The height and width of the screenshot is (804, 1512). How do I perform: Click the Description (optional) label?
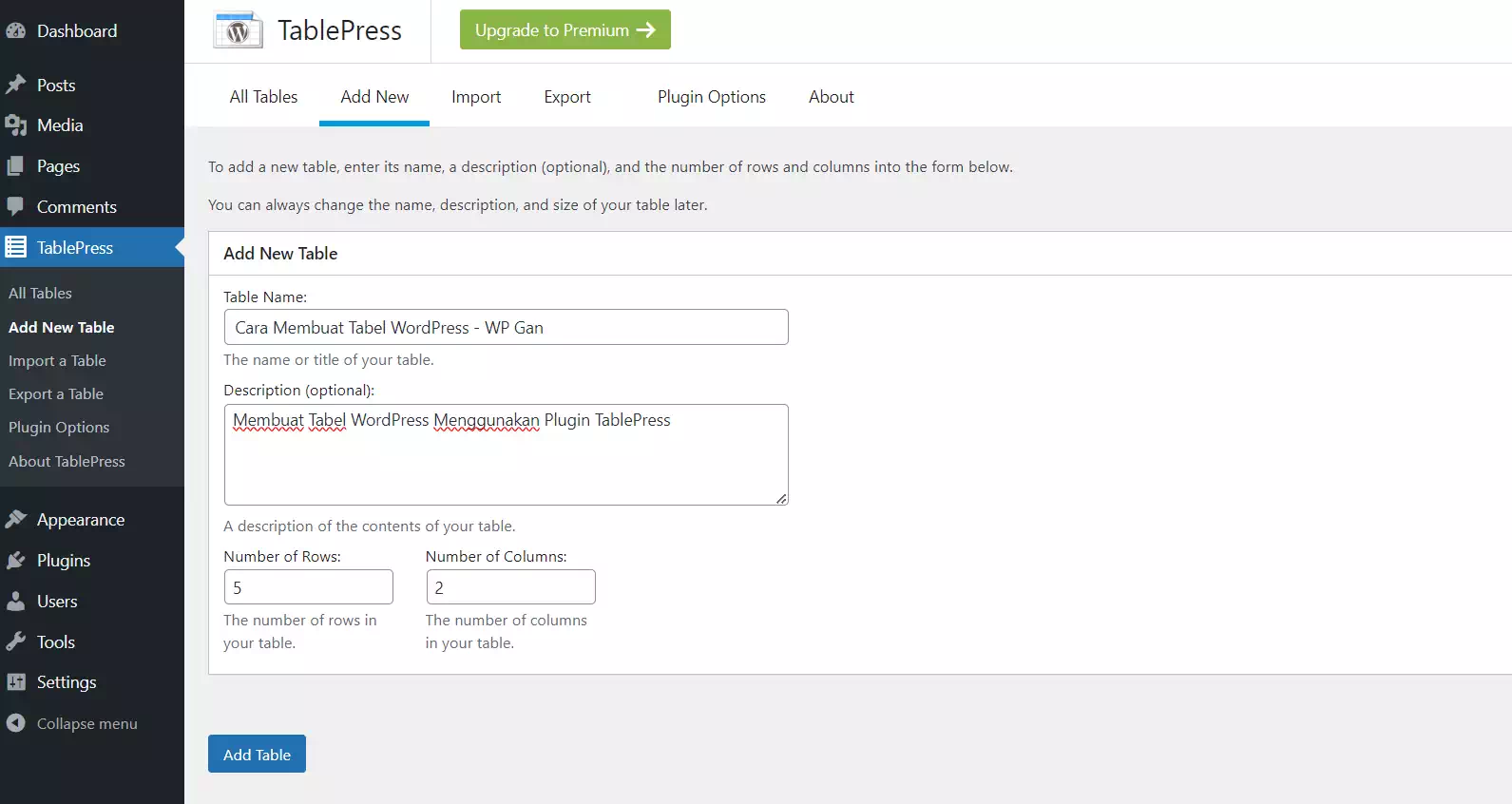coord(299,391)
